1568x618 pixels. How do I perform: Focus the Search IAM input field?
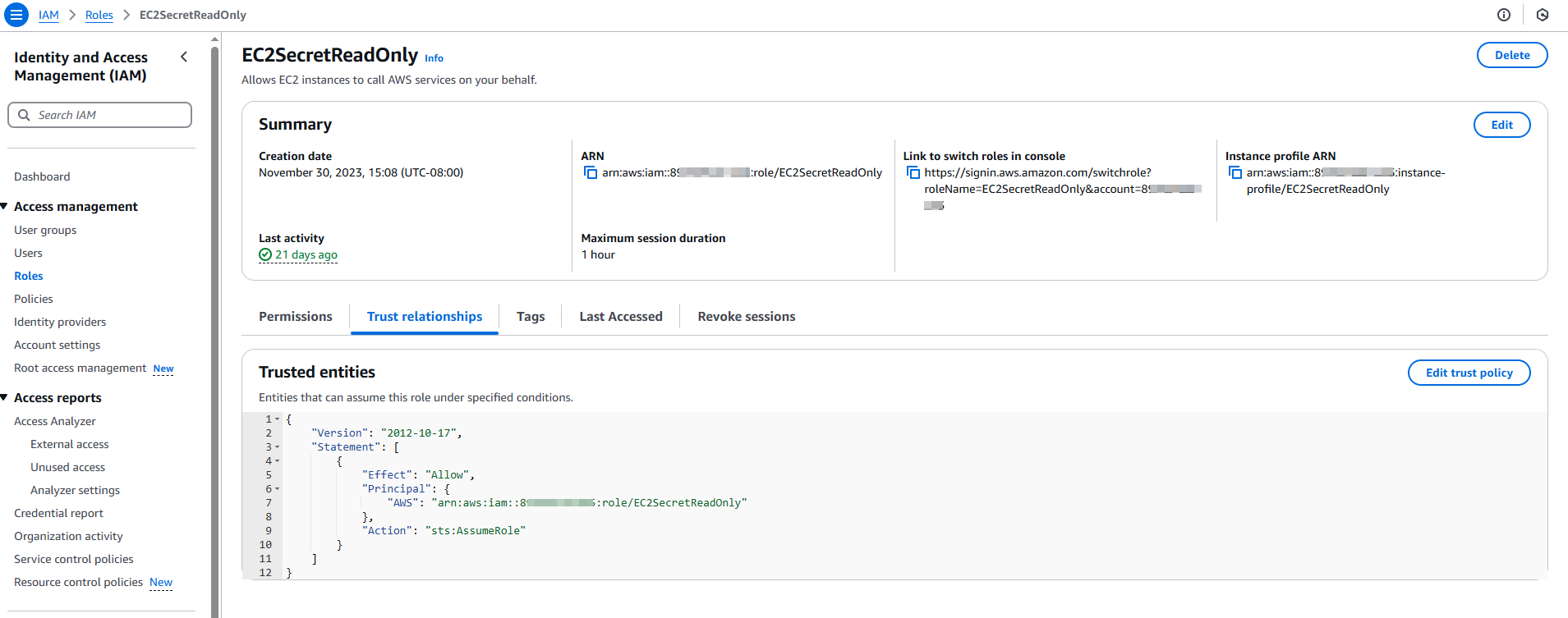coord(99,115)
